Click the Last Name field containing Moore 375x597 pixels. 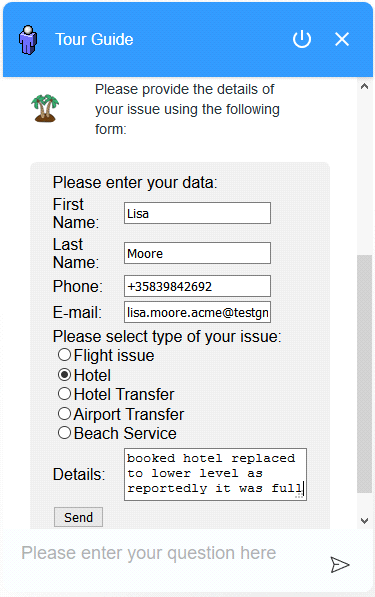click(x=197, y=253)
